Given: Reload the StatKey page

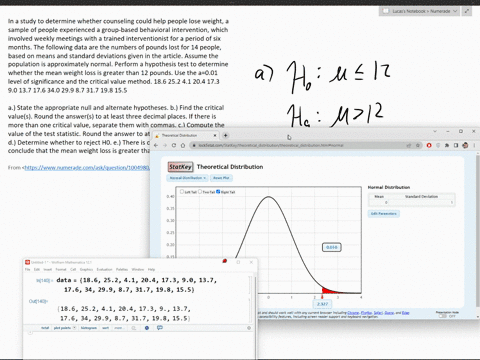Looking at the screenshot, I should coord(174,145).
